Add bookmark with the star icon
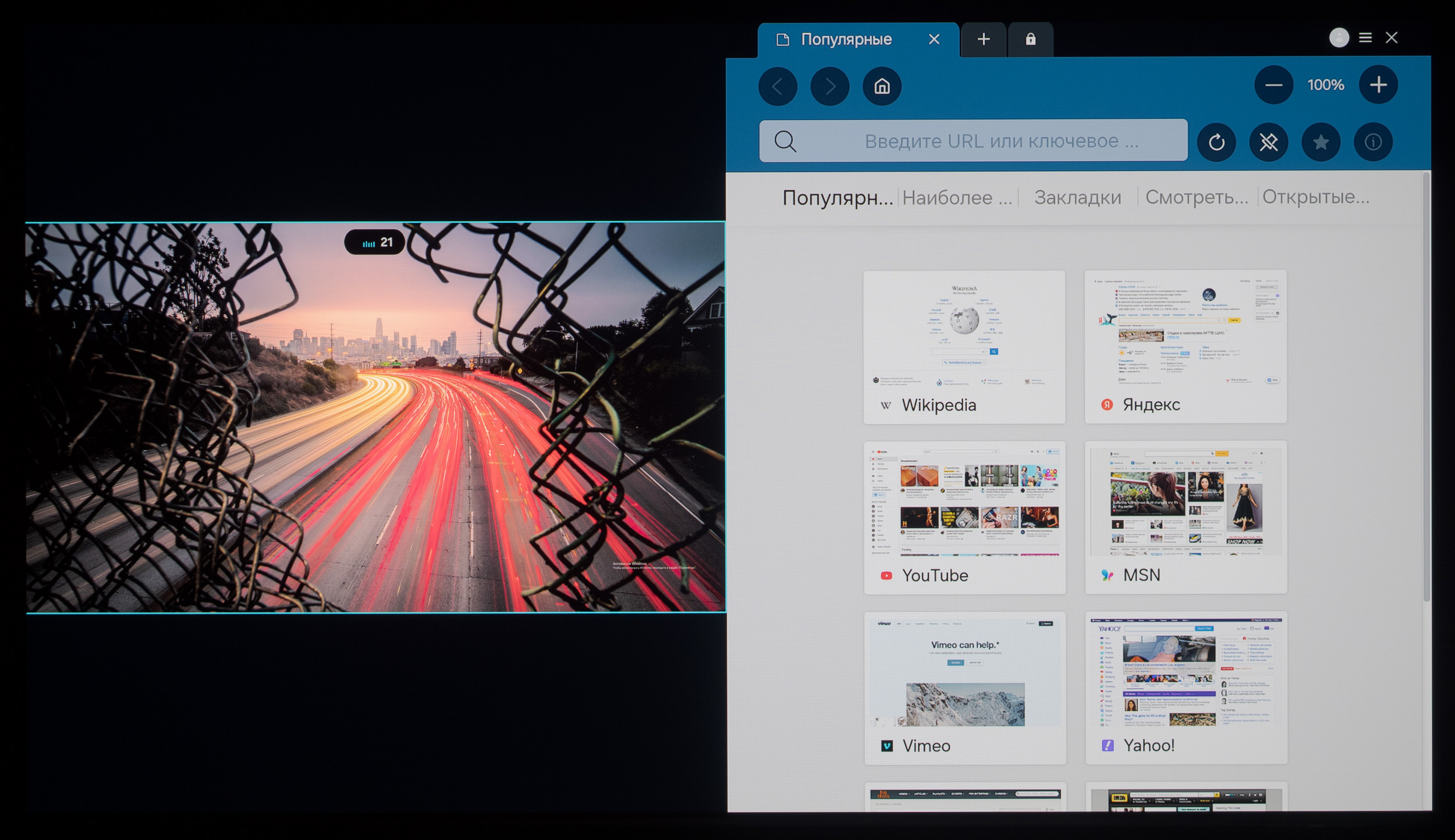This screenshot has width=1455, height=840. coord(1321,142)
